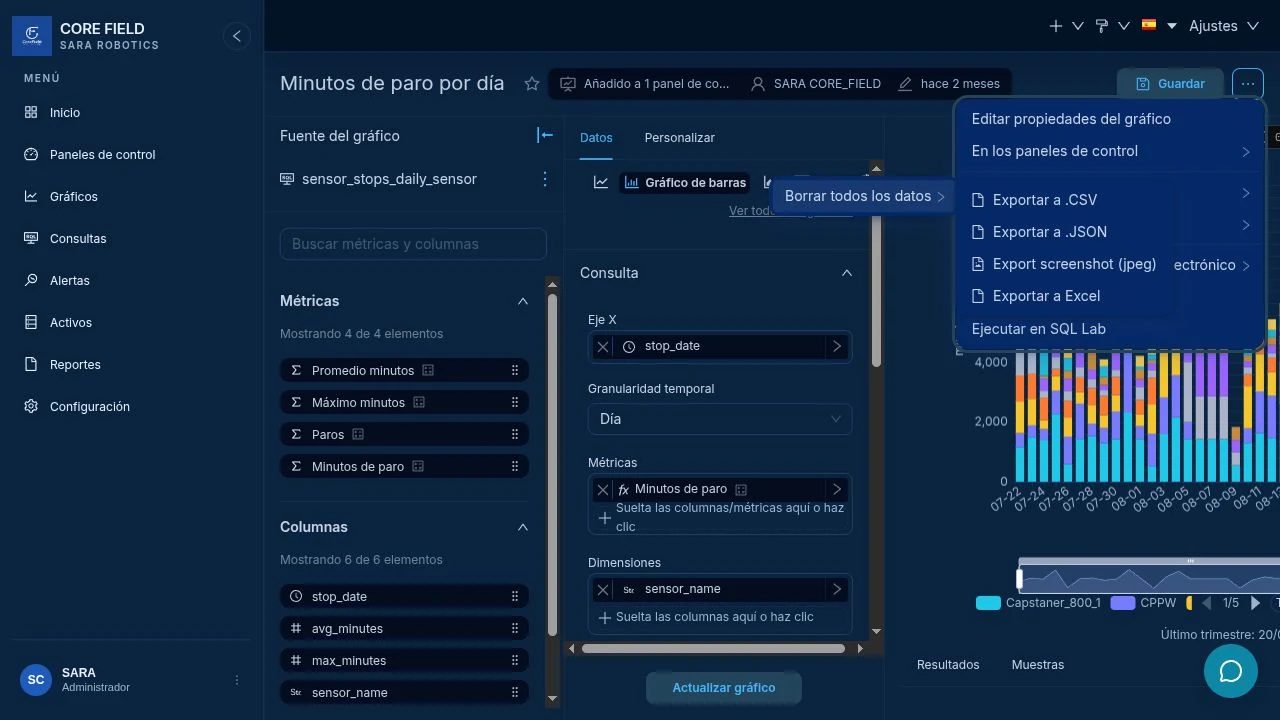Open Paneles de control in the sidebar

coord(102,155)
